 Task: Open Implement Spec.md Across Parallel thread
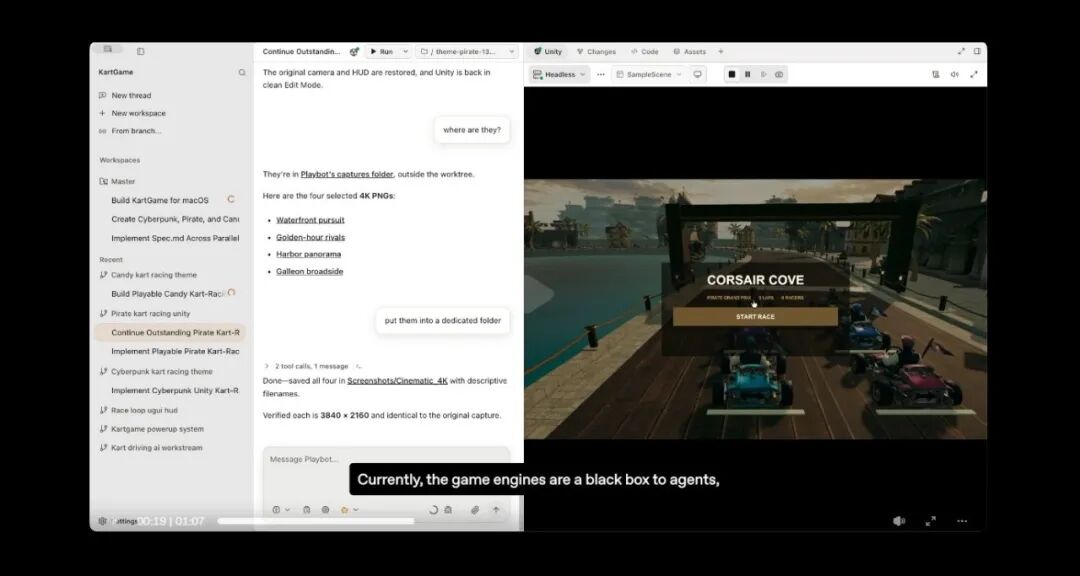[x=175, y=238]
